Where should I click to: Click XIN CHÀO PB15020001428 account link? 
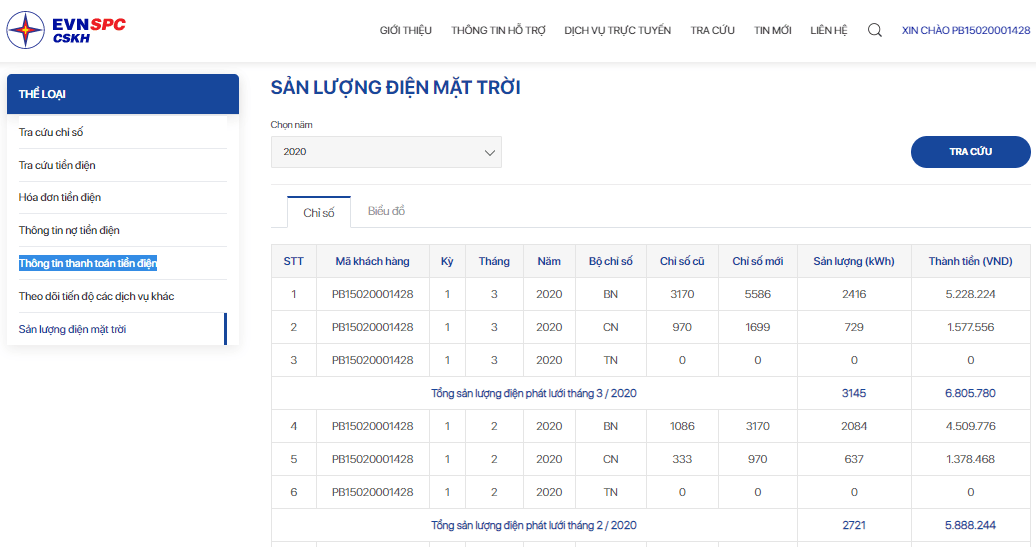[x=966, y=30]
